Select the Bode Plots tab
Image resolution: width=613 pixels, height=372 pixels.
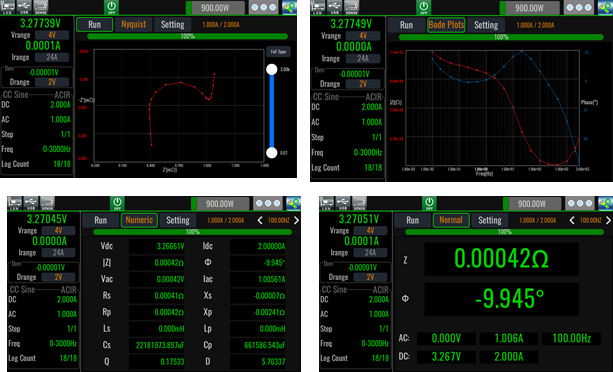point(446,25)
